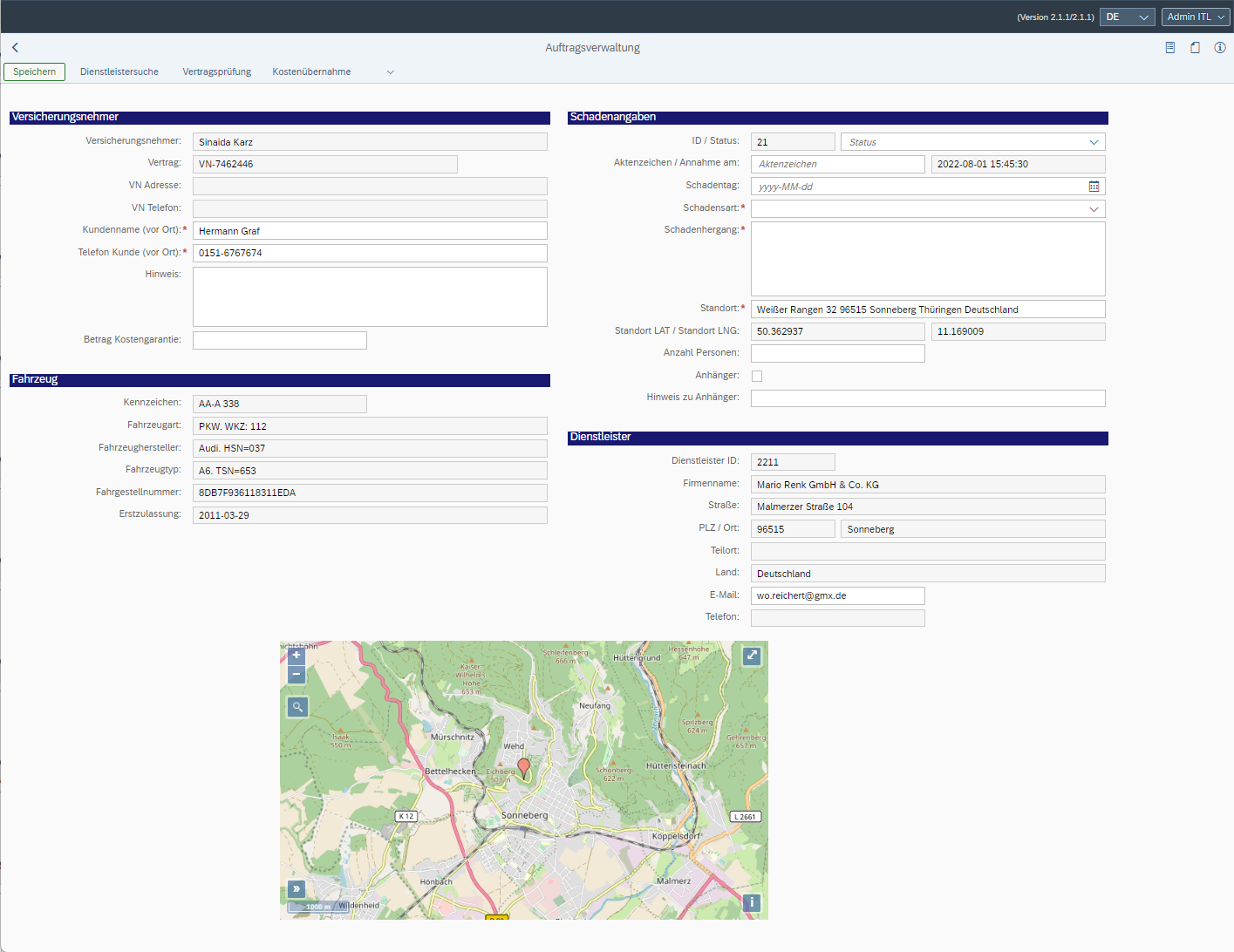This screenshot has width=1234, height=952.
Task: Zoom in on the map with the plus icon
Action: (296, 655)
